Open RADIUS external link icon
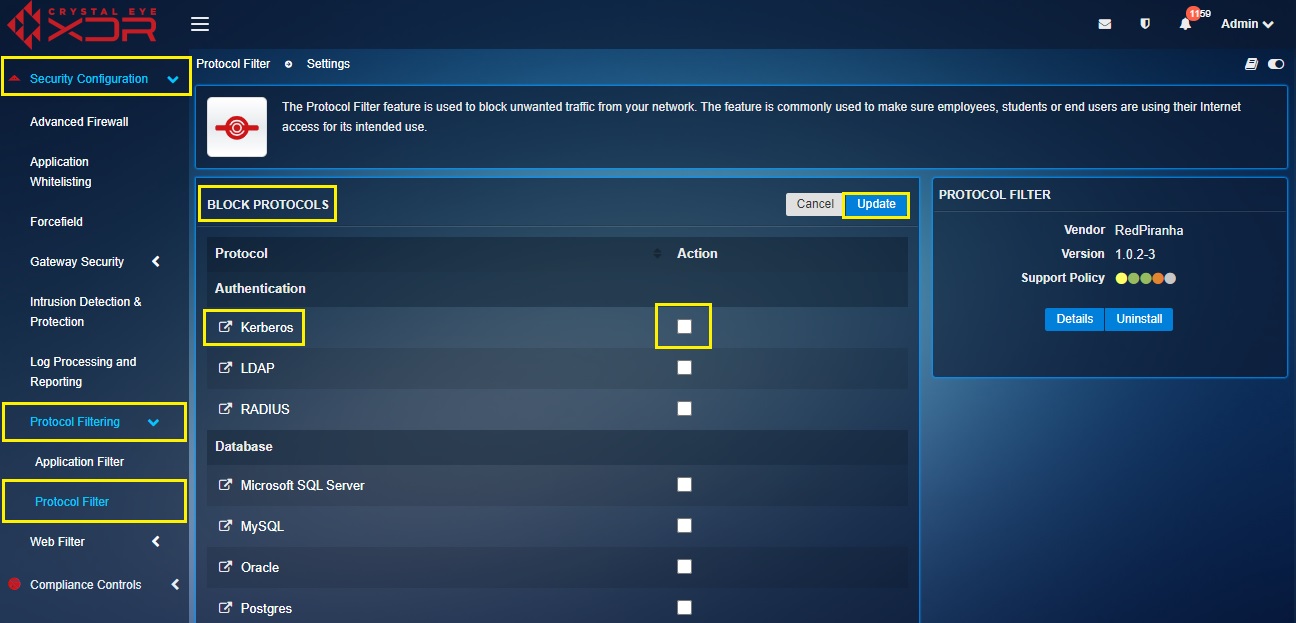Image resolution: width=1296 pixels, height=623 pixels. [225, 409]
